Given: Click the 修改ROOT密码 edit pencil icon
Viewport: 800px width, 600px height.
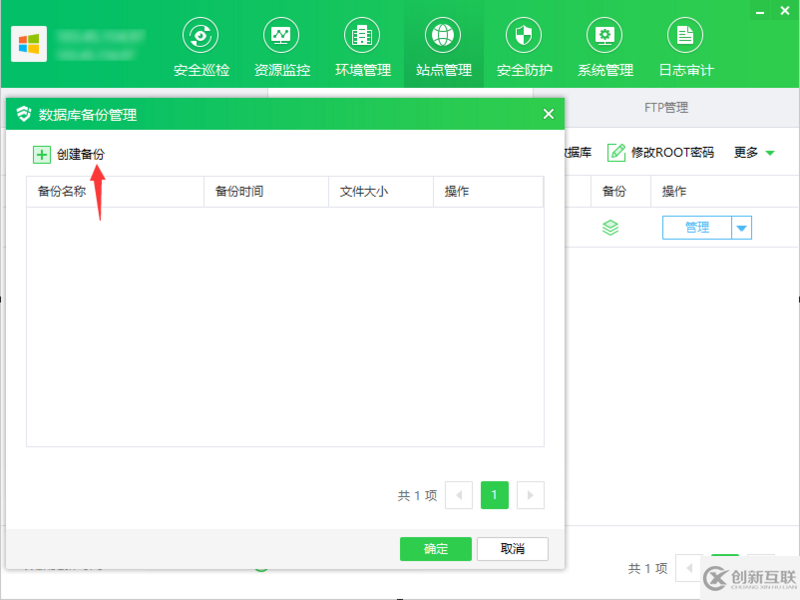Looking at the screenshot, I should [616, 153].
